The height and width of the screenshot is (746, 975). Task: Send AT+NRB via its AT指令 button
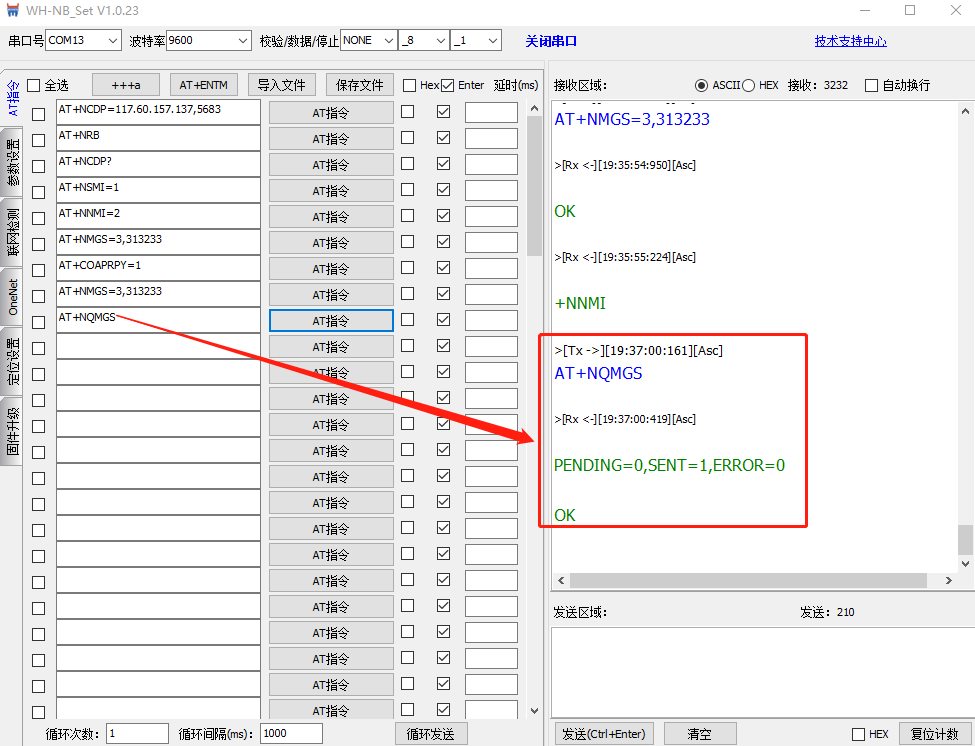[x=331, y=139]
